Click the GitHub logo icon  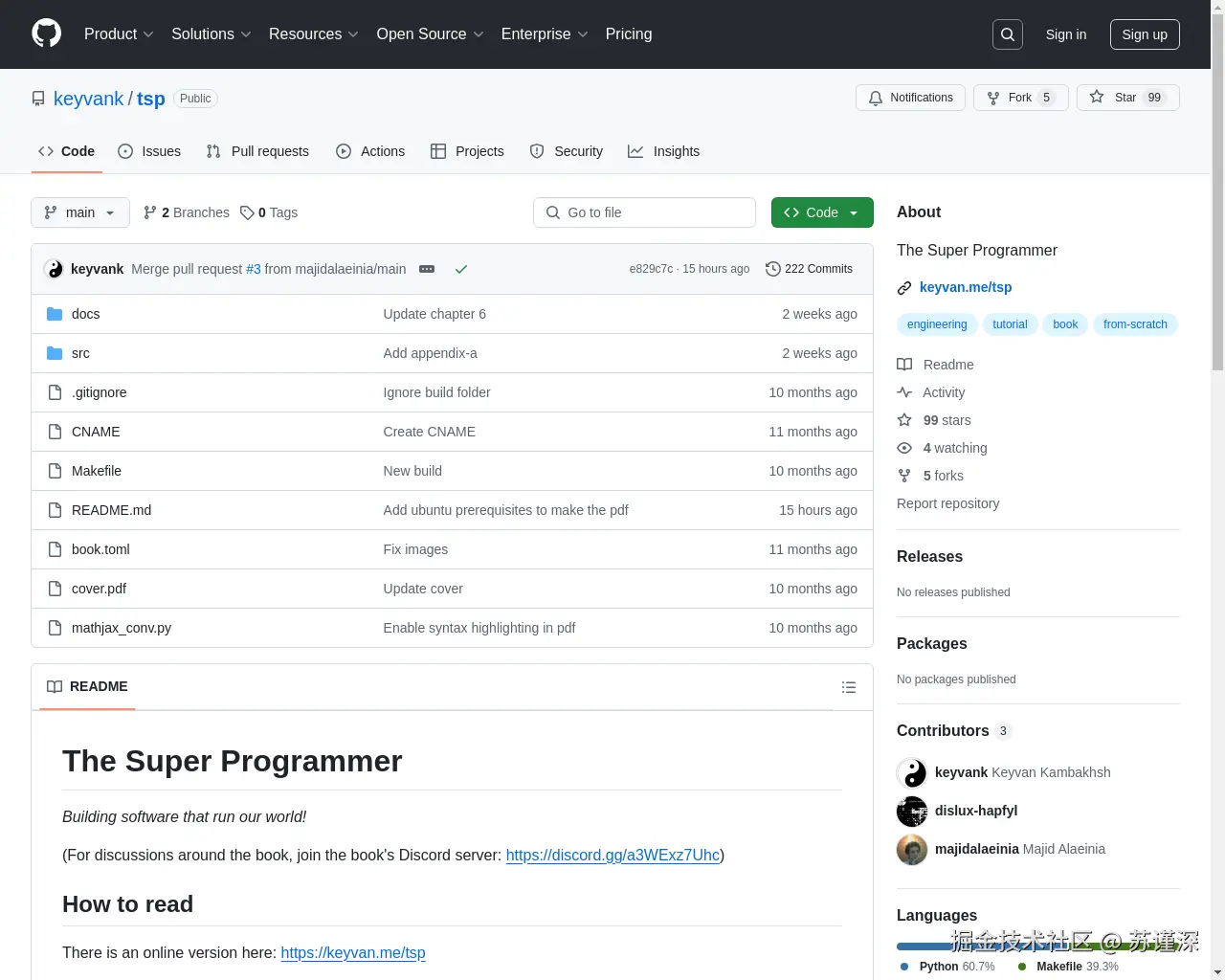pyautogui.click(x=46, y=33)
